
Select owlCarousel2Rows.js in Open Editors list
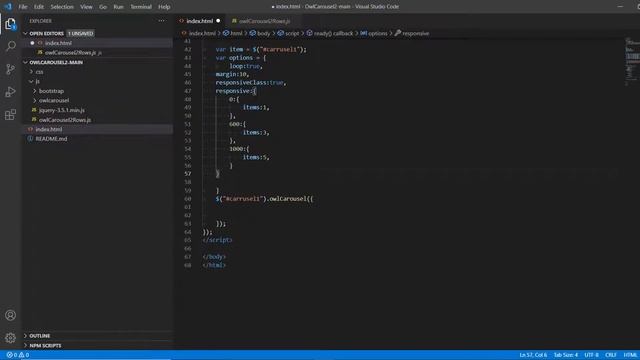(98, 53)
